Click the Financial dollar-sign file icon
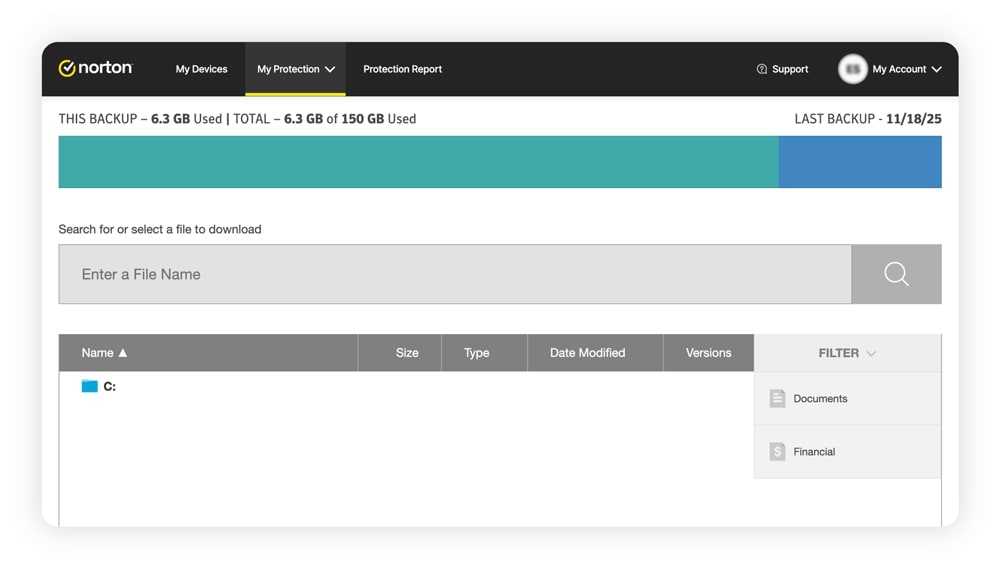The height and width of the screenshot is (568, 1000). point(777,451)
